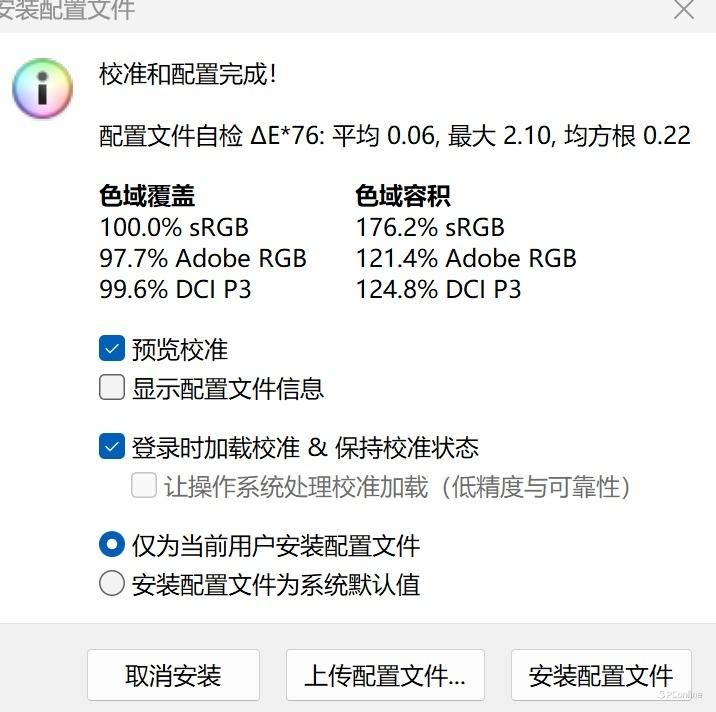
Task: Uncheck the 预览校准 checkbox
Action: (x=112, y=348)
